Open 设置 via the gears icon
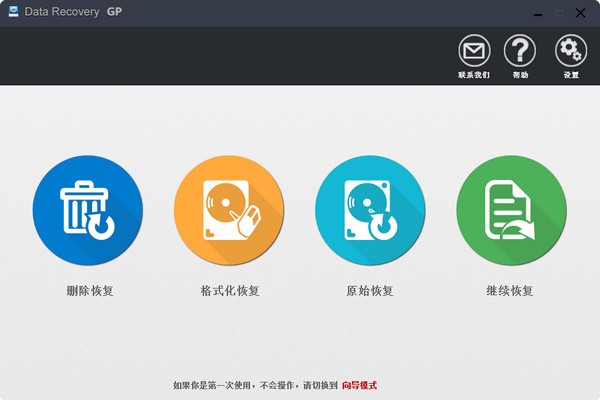Screen dimensions: 600x400 571,50
